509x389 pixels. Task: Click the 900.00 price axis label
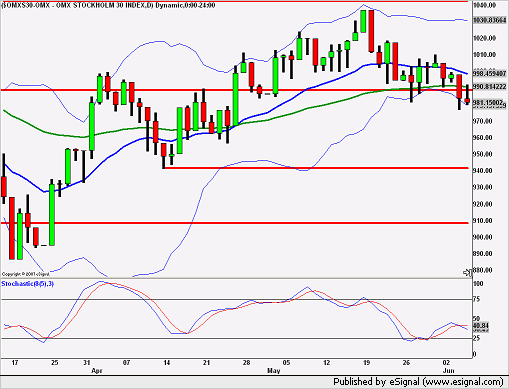[482, 237]
